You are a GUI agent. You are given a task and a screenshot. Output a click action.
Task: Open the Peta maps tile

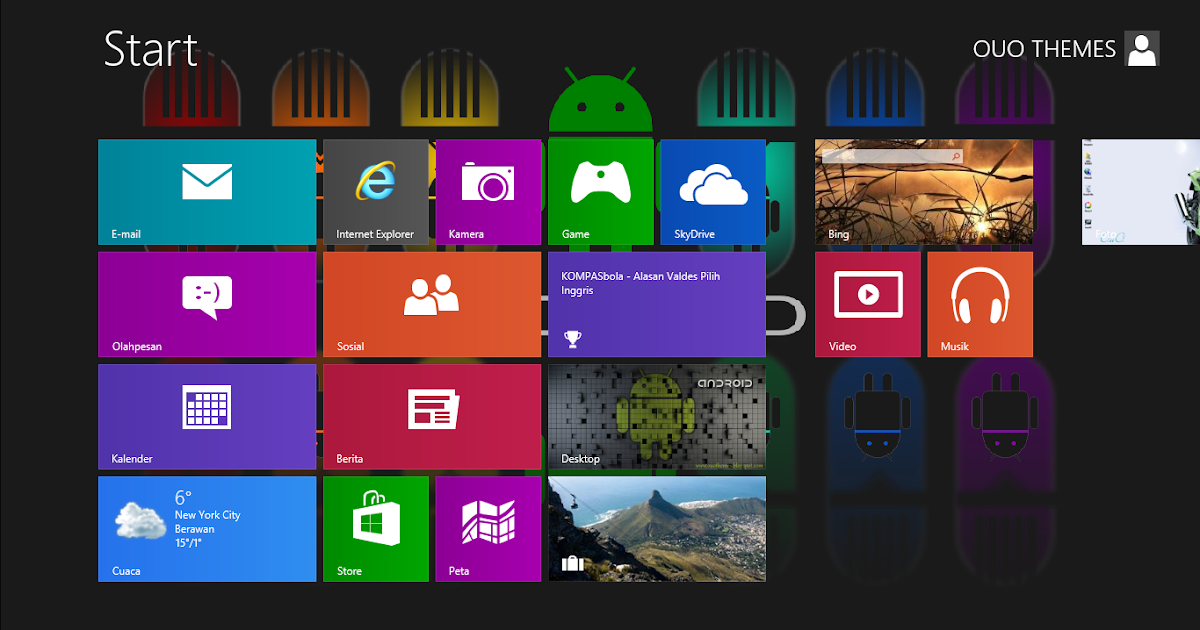point(488,529)
